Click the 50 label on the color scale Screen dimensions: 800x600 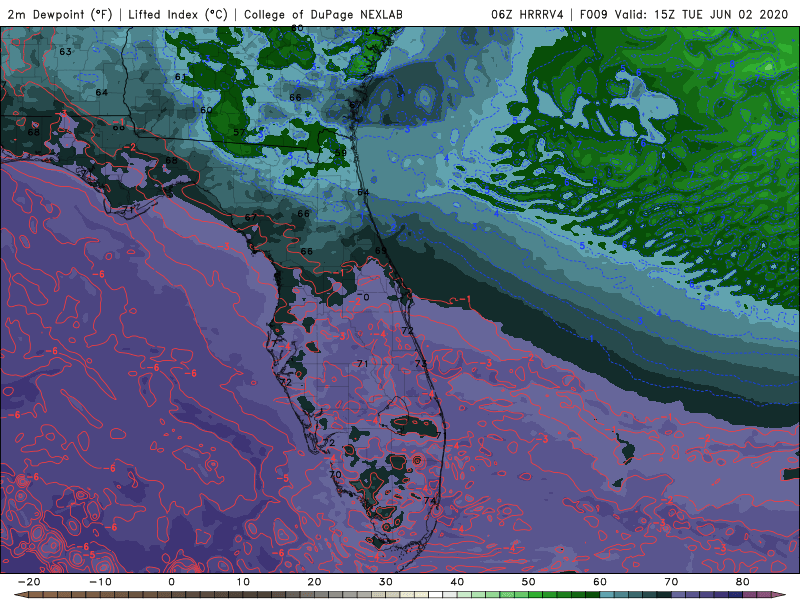[x=529, y=582]
